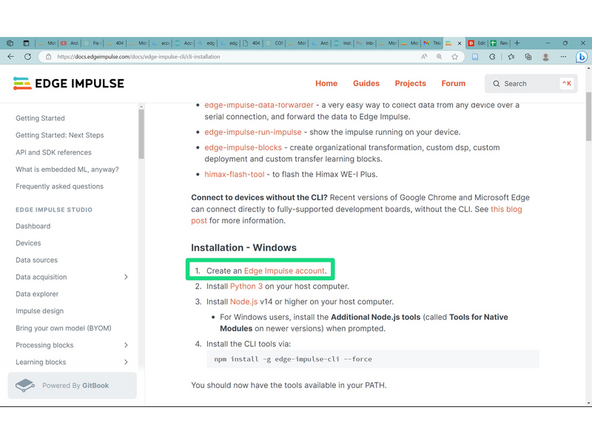This screenshot has height=444, width=592.
Task: Click the Installation - Windows heading
Action: coord(244,248)
